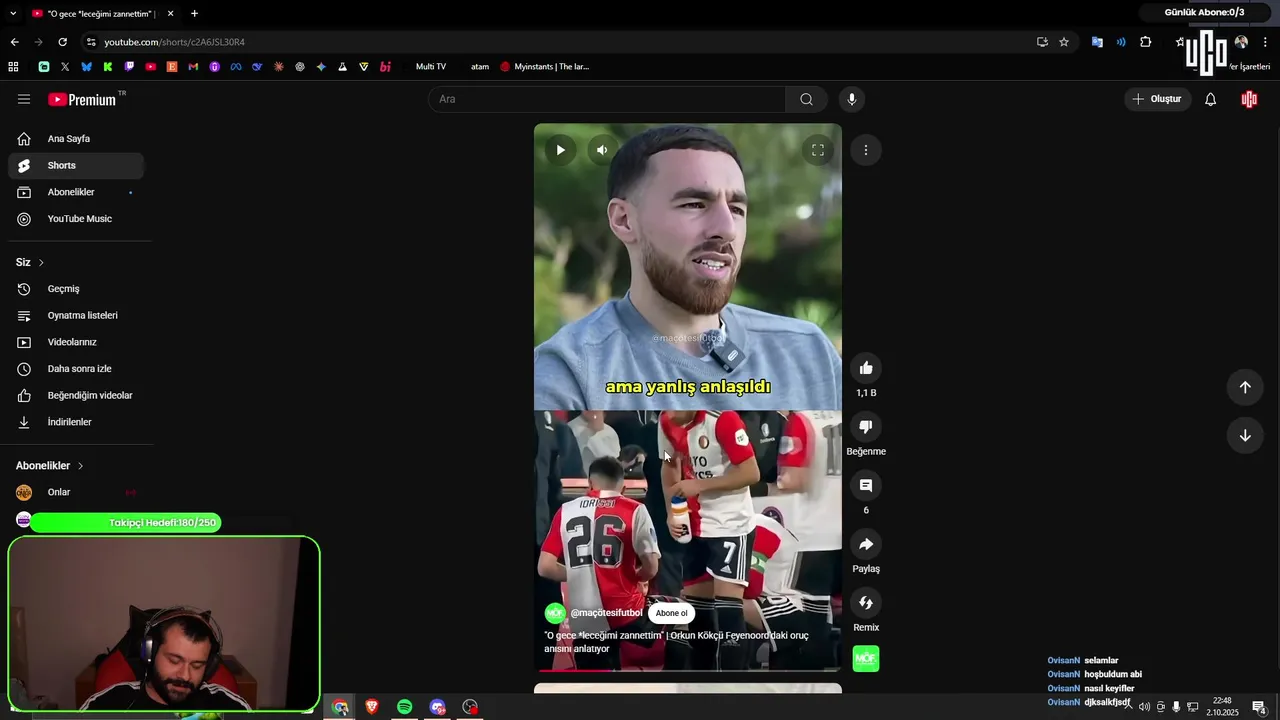This screenshot has width=1280, height=720.
Task: Open the apps grid in bookmarks bar
Action: point(13,66)
